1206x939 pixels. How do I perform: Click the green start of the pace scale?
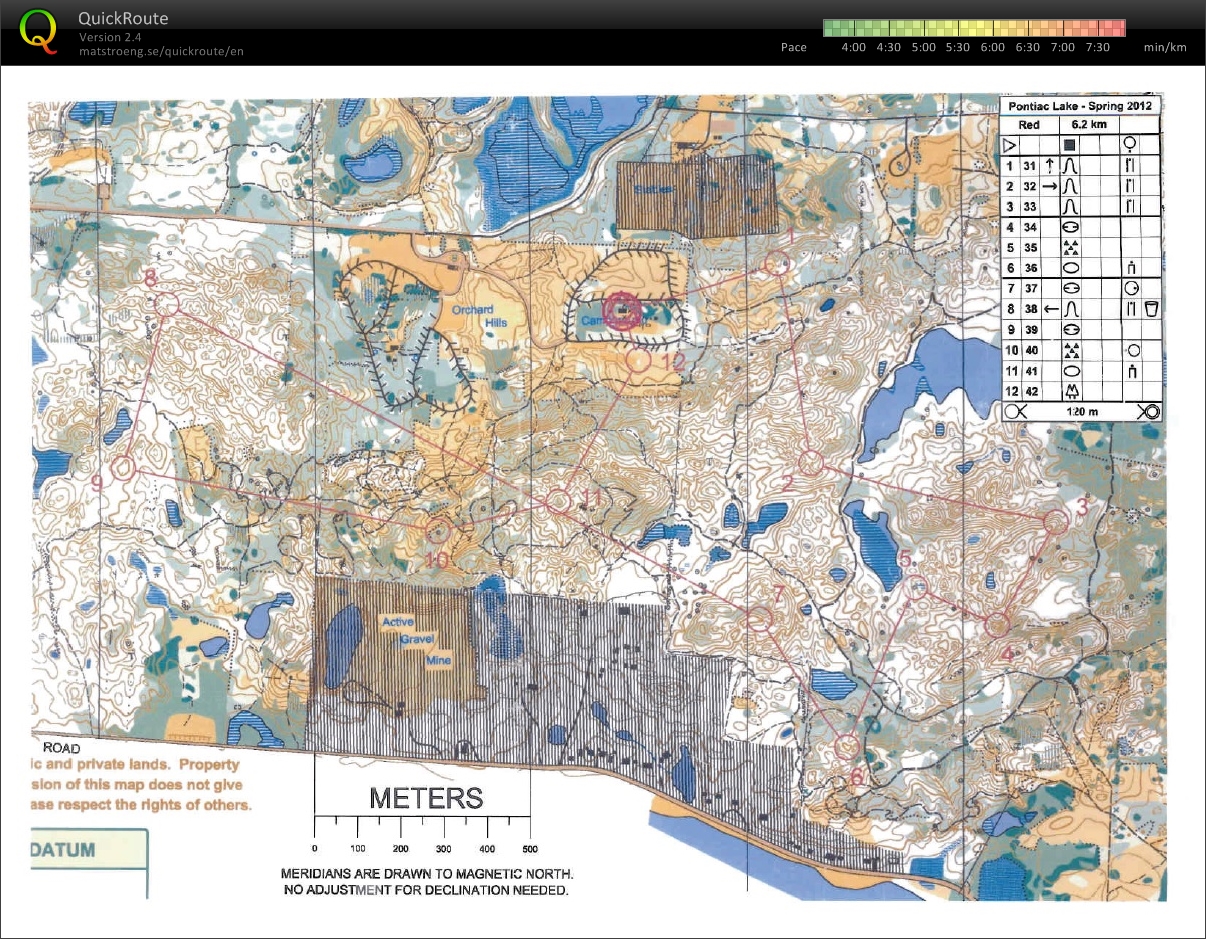coord(830,28)
